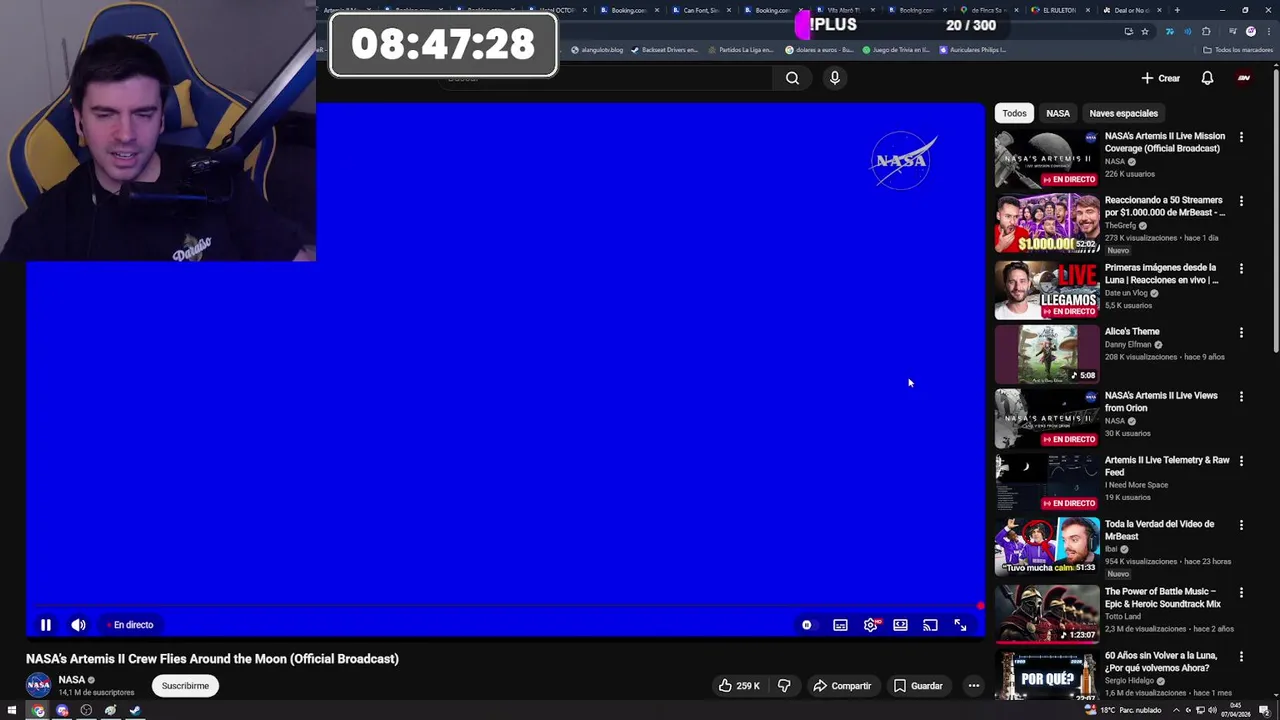Open options for '60 Años sin Volver a la Luna'
Screen dimensions: 1280x720
click(1241, 657)
